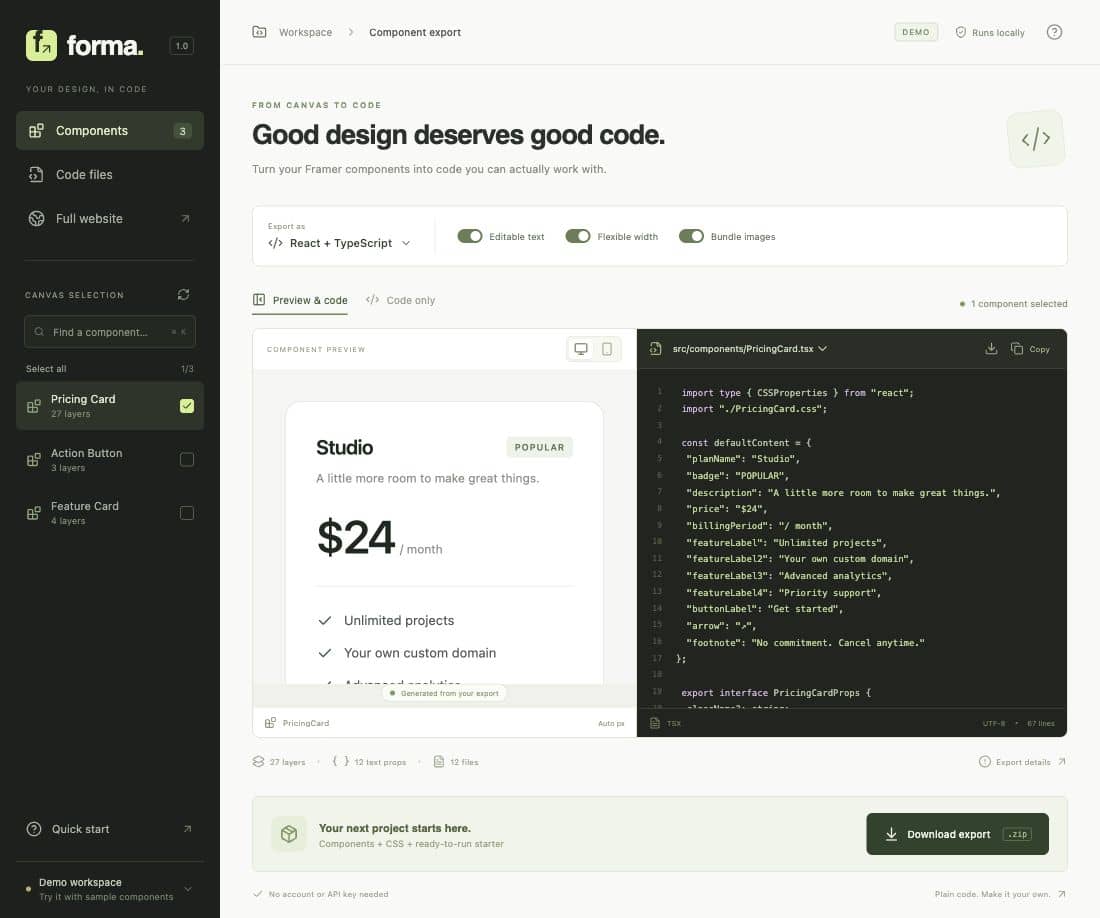Click the Generated from your export pill
The height and width of the screenshot is (918, 1100).
tap(444, 693)
